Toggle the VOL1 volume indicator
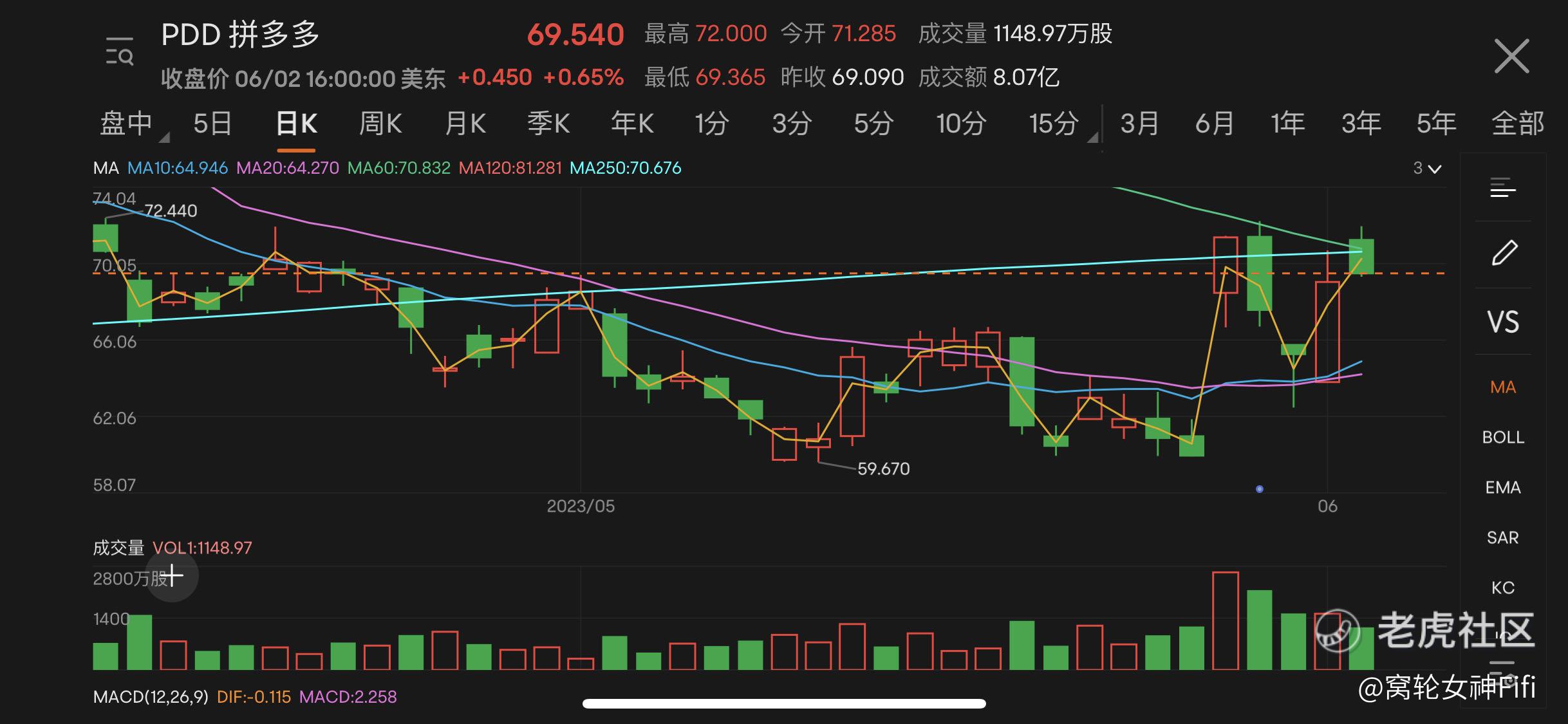The image size is (1568, 724). (x=204, y=547)
